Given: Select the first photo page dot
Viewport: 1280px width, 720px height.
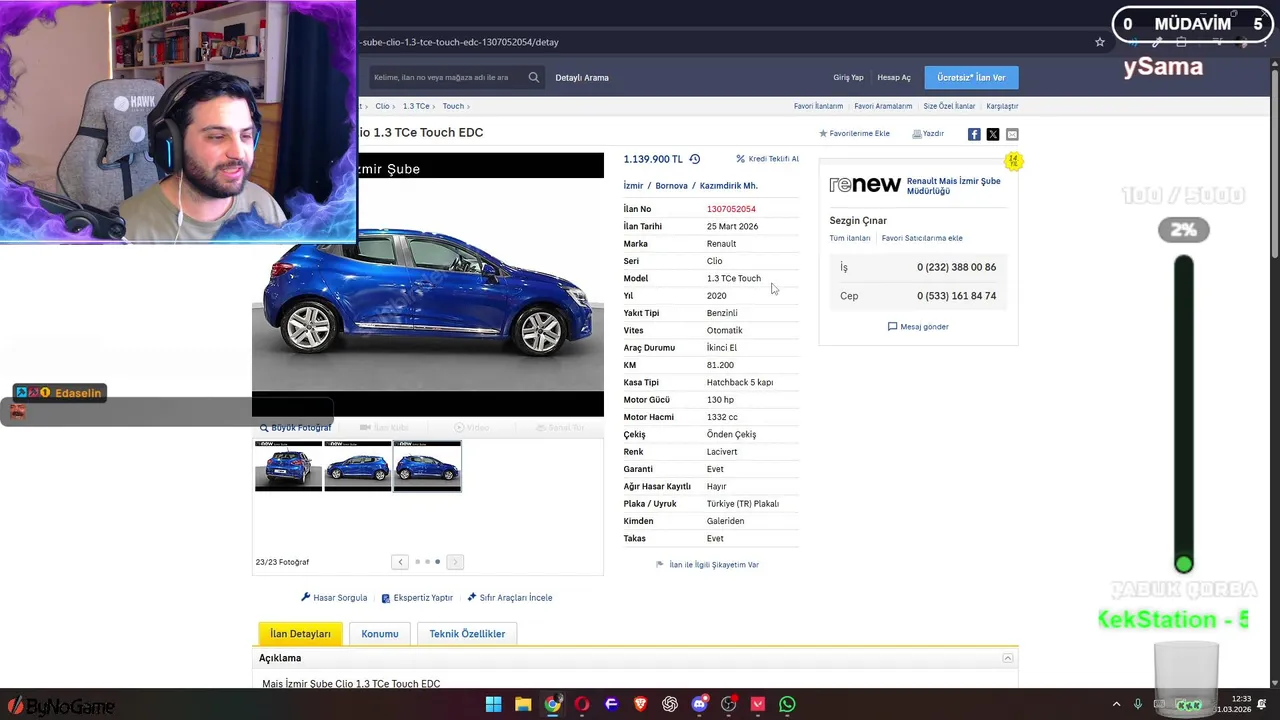Looking at the screenshot, I should [x=417, y=562].
